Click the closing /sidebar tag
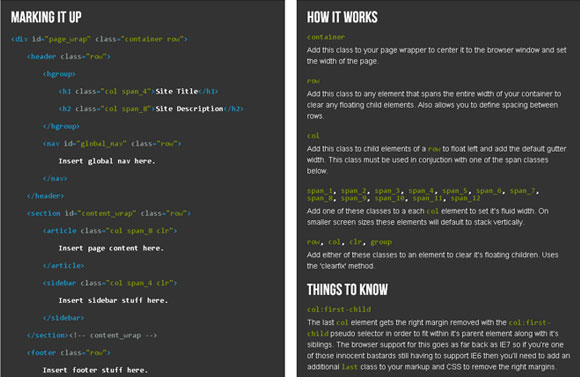Screen dimensions: 580x377 pos(63,317)
